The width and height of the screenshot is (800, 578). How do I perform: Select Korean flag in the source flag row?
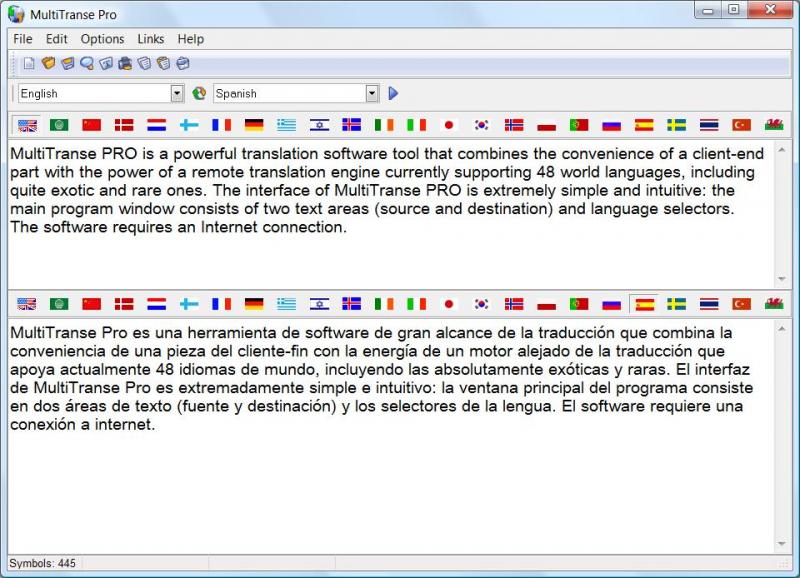pos(482,125)
